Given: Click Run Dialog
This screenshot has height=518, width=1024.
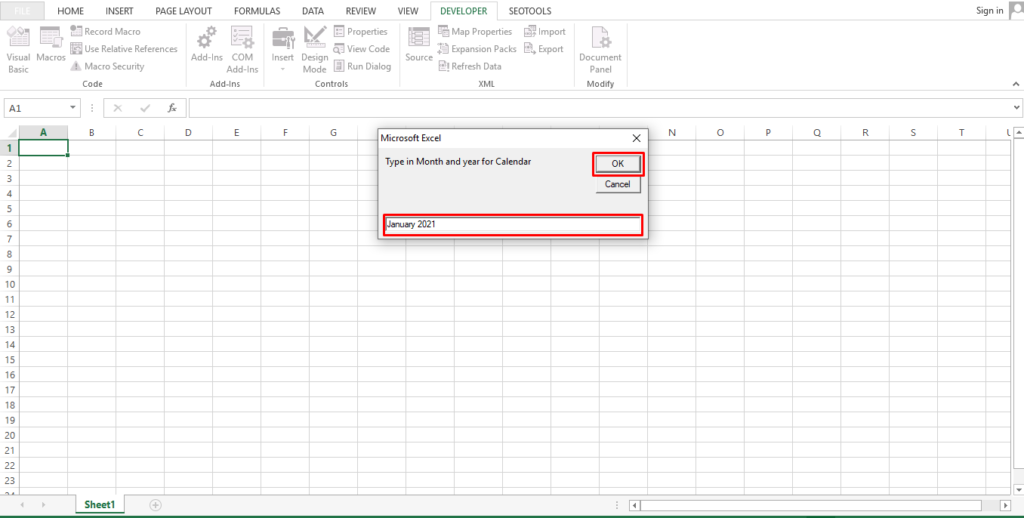Looking at the screenshot, I should [x=362, y=66].
